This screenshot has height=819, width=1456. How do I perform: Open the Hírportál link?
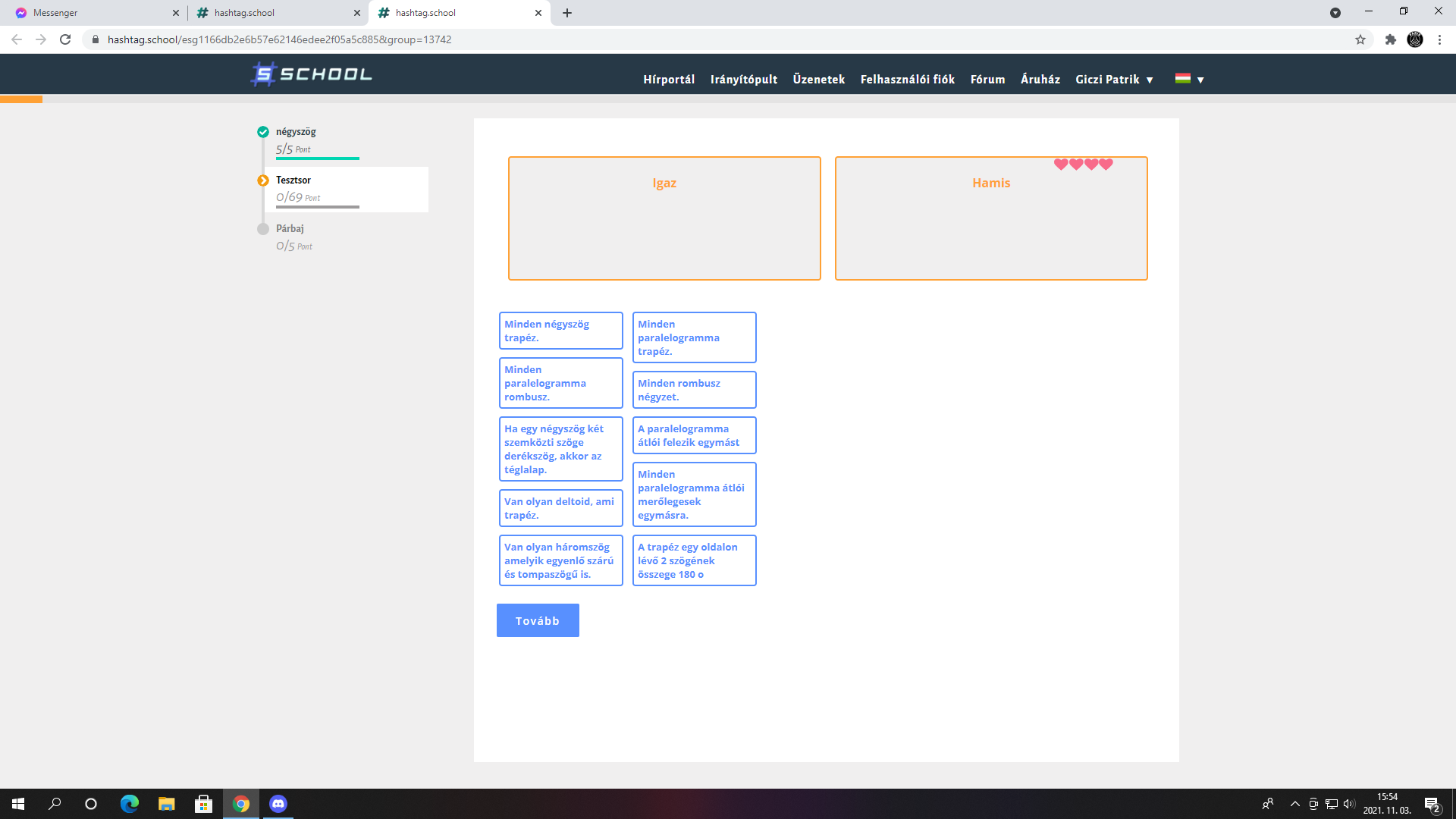(669, 79)
